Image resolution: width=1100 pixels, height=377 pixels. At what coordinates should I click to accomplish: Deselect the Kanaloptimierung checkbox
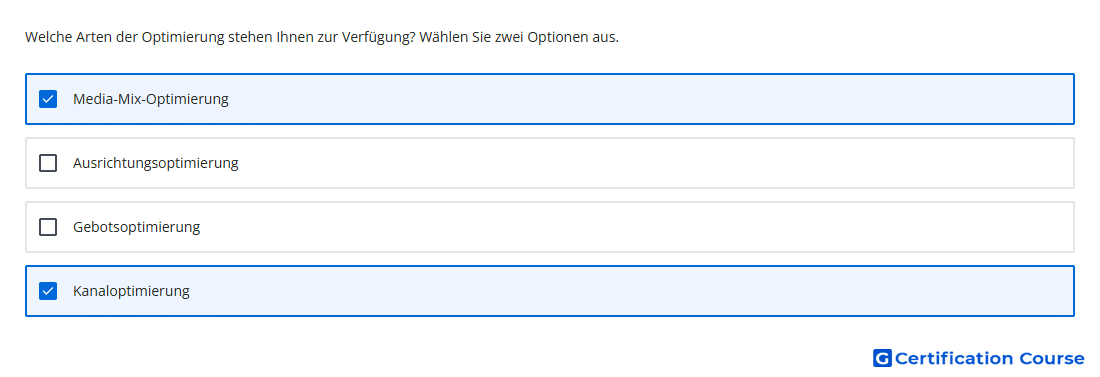coord(48,291)
